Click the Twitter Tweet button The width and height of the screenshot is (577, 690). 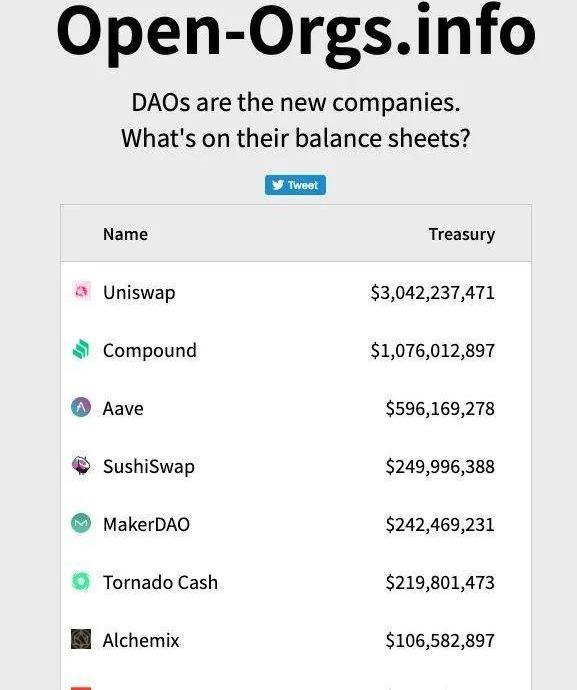click(295, 185)
